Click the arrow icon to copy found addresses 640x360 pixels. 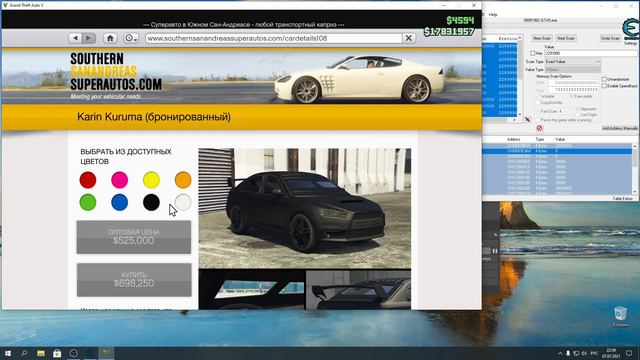click(527, 120)
